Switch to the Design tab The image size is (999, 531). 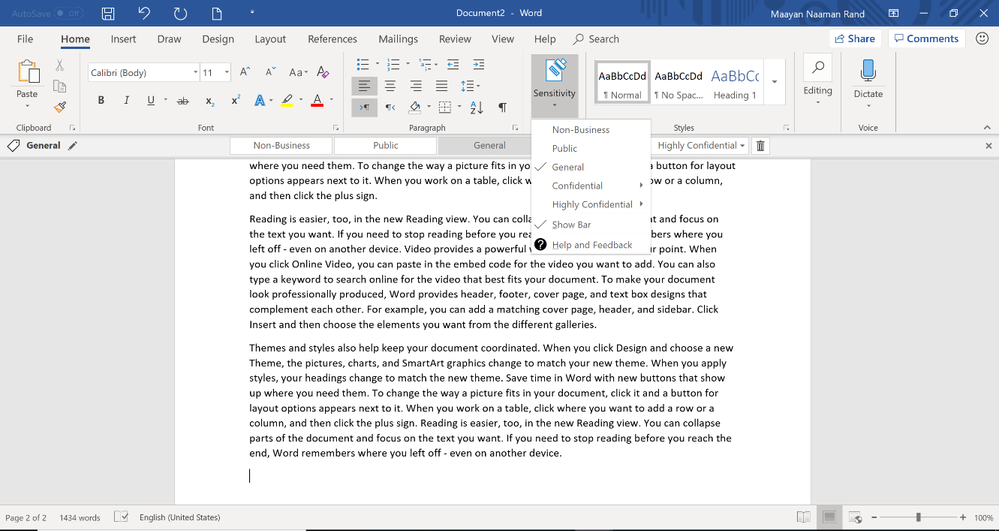click(218, 39)
